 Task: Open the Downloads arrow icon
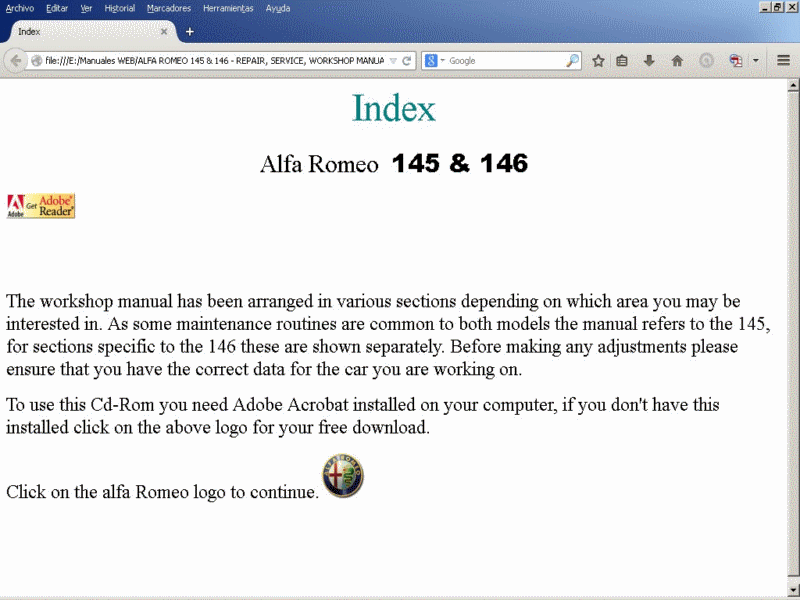click(x=649, y=61)
